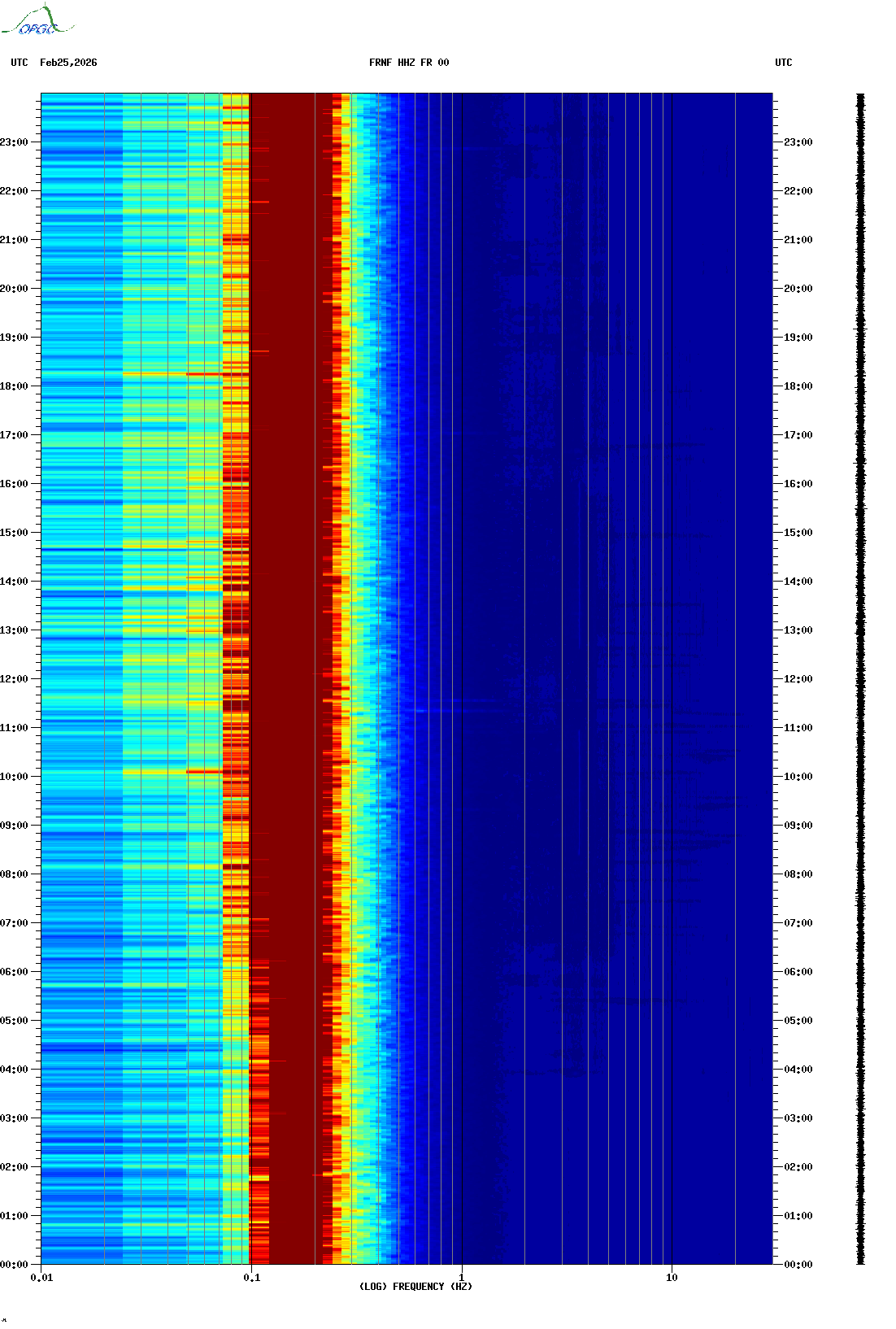The image size is (896, 1329).
Task: Select the 18:00 time marker on right axis
Action: point(798,386)
